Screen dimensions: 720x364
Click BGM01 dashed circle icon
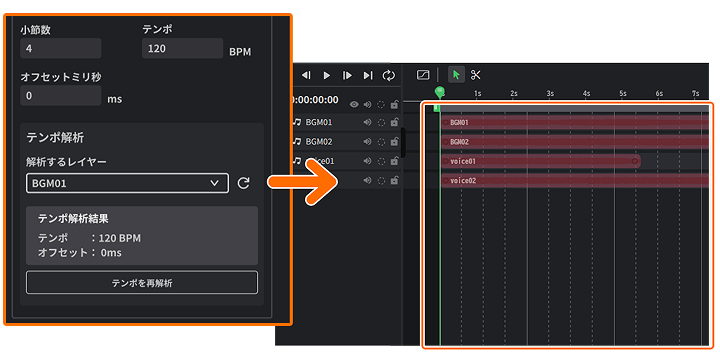381,123
